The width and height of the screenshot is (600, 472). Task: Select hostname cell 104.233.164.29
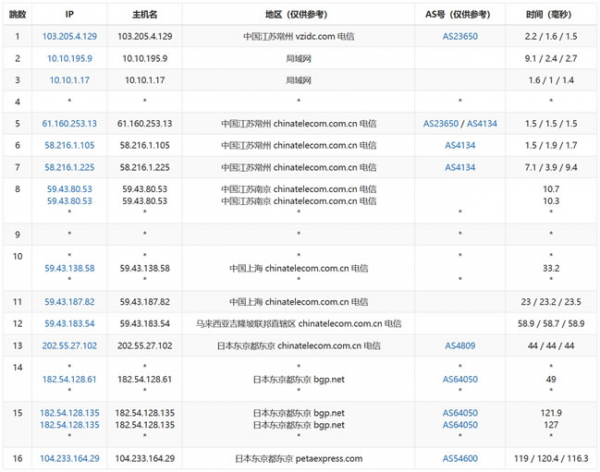click(x=145, y=459)
